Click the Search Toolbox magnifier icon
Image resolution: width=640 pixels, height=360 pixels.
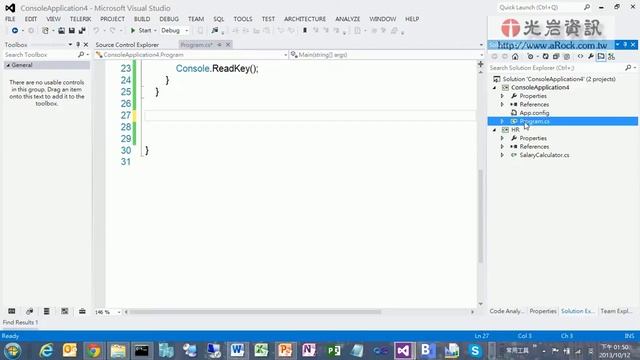tap(81, 54)
